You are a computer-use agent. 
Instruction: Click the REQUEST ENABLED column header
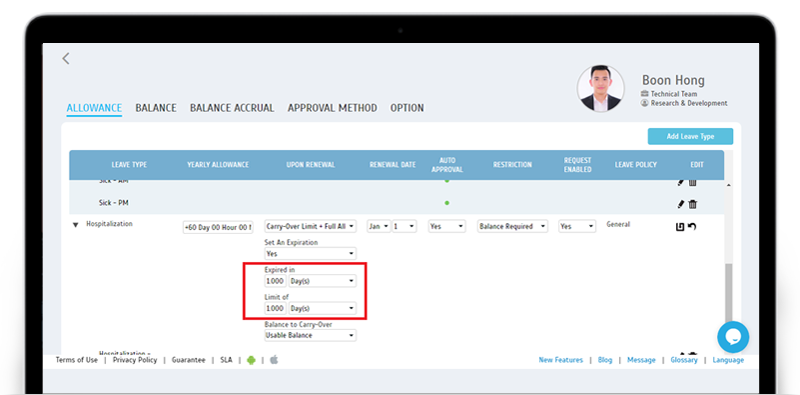click(x=578, y=164)
